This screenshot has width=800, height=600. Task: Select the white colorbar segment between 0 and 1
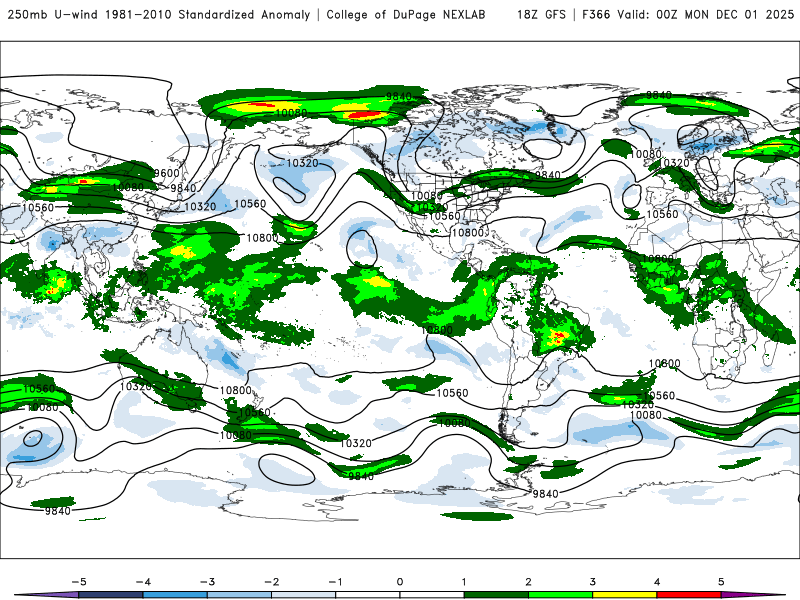point(432,595)
